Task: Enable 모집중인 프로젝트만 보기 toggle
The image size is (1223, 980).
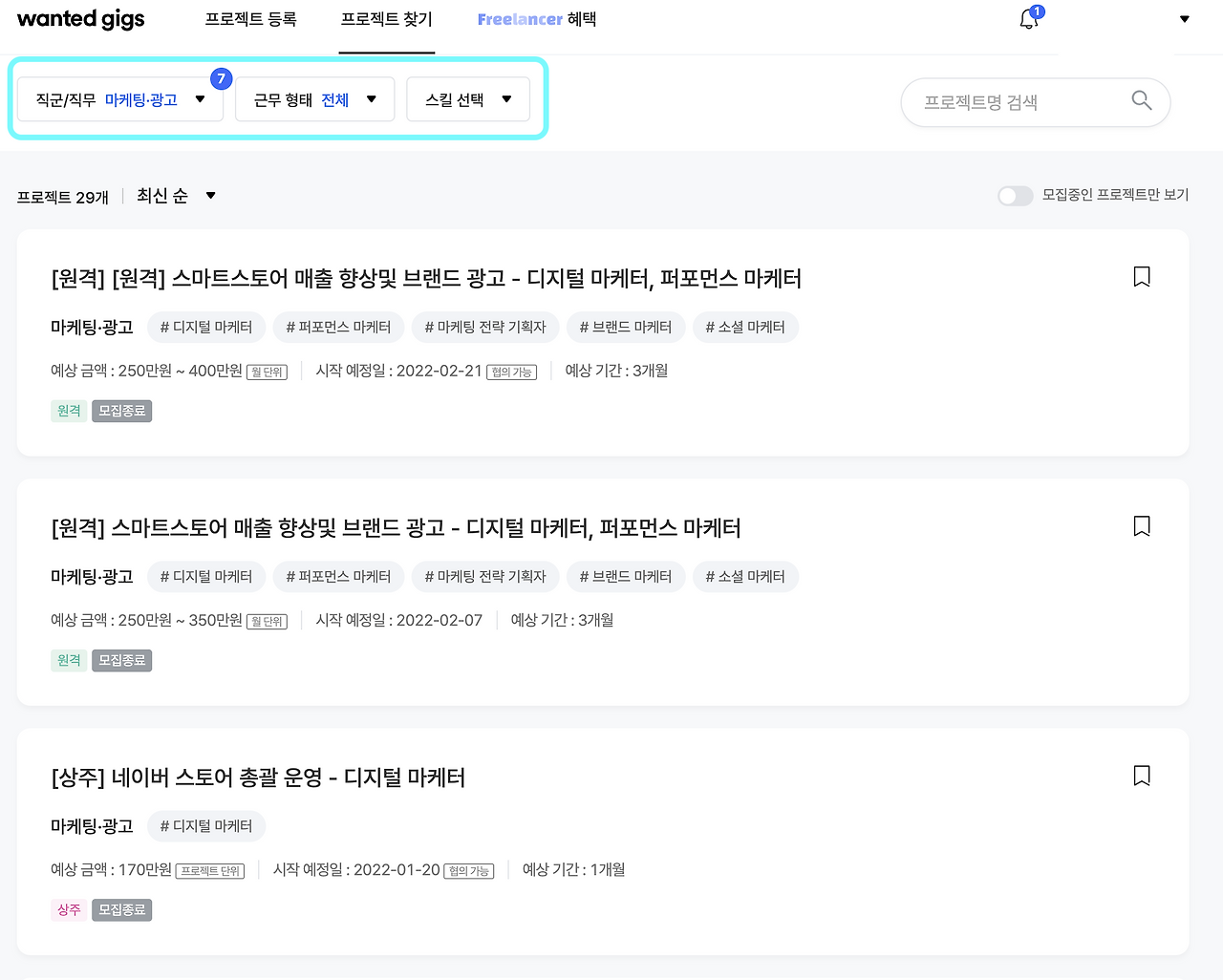Action: (x=1015, y=196)
